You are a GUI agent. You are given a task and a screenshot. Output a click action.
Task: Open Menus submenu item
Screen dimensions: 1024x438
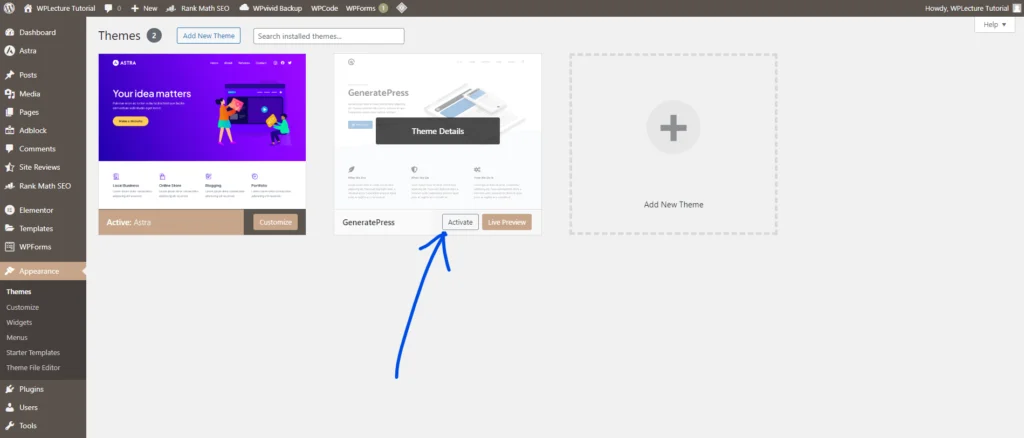17,337
